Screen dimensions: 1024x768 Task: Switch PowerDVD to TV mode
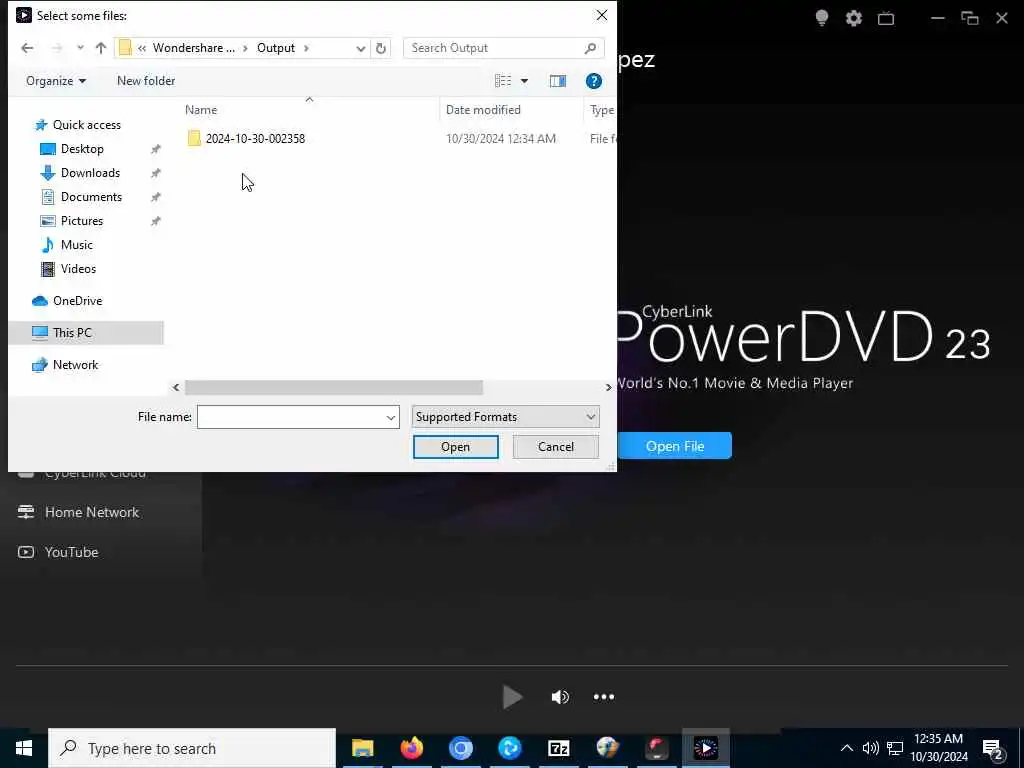click(886, 18)
